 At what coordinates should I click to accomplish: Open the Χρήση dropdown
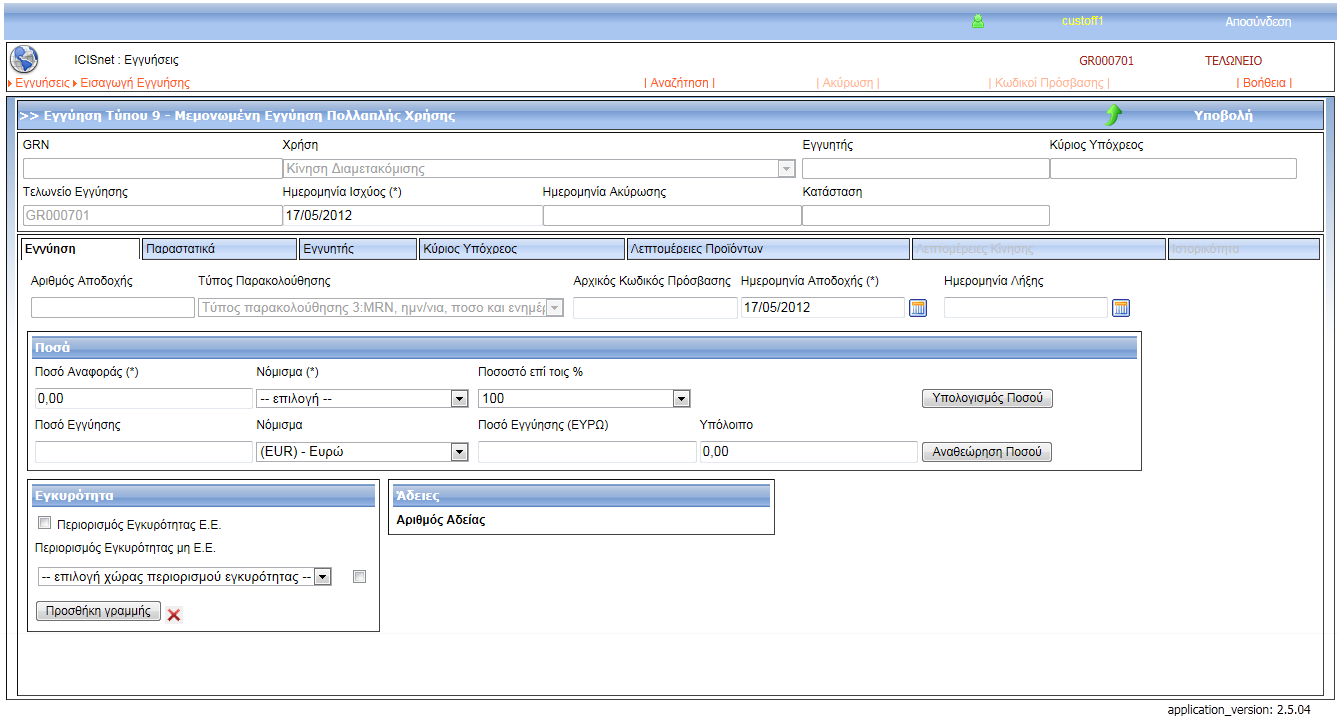click(540, 169)
